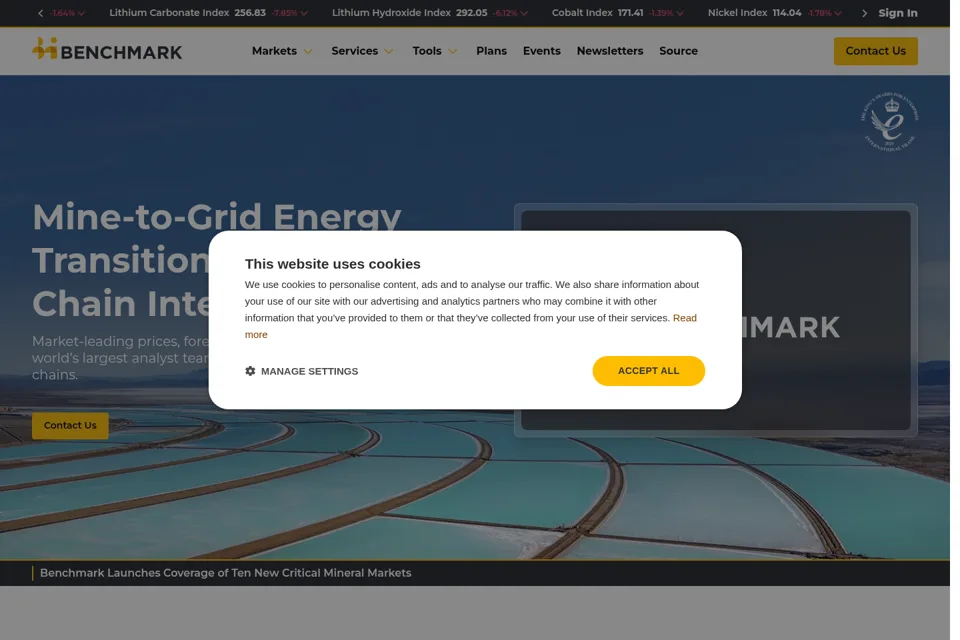This screenshot has height=640, width=960.
Task: Click the Manage Settings gear icon
Action: (250, 371)
